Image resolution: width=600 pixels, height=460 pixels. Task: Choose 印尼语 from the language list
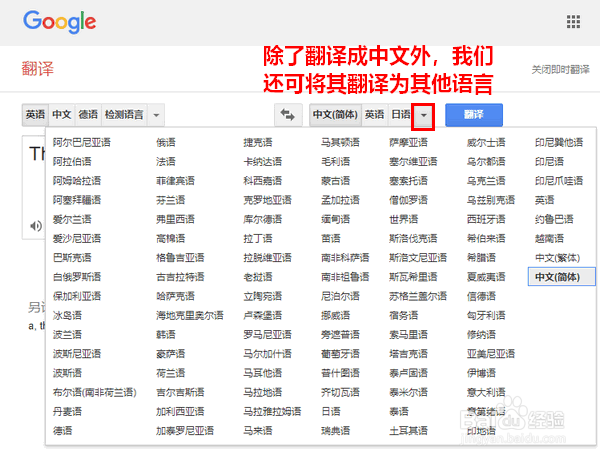pyautogui.click(x=549, y=162)
